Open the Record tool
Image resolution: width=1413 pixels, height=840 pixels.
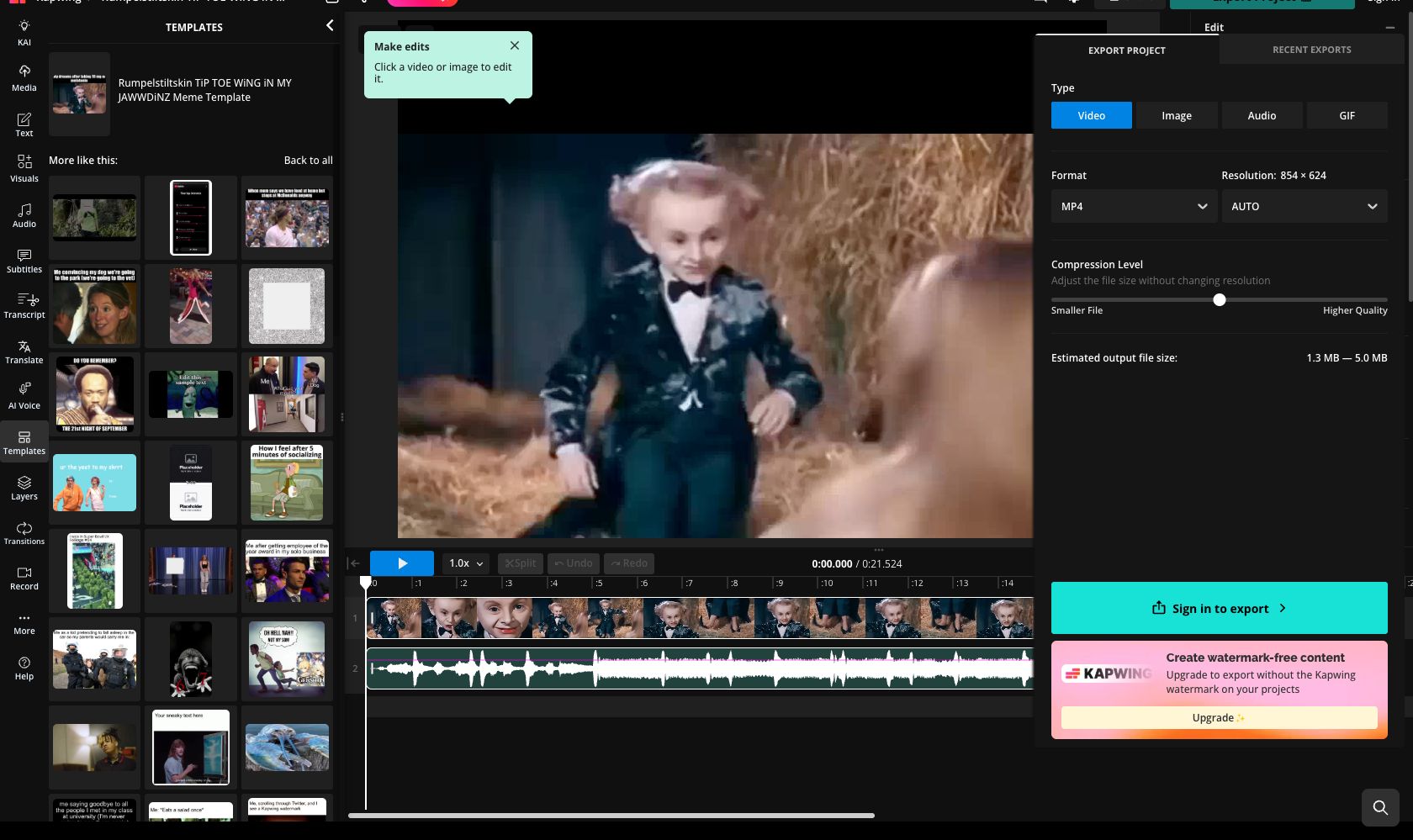(x=24, y=578)
